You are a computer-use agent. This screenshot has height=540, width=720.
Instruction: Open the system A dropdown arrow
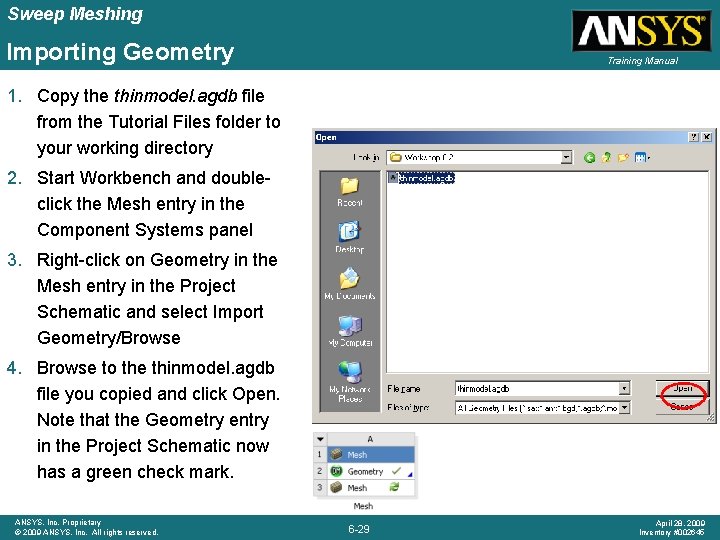coord(320,439)
